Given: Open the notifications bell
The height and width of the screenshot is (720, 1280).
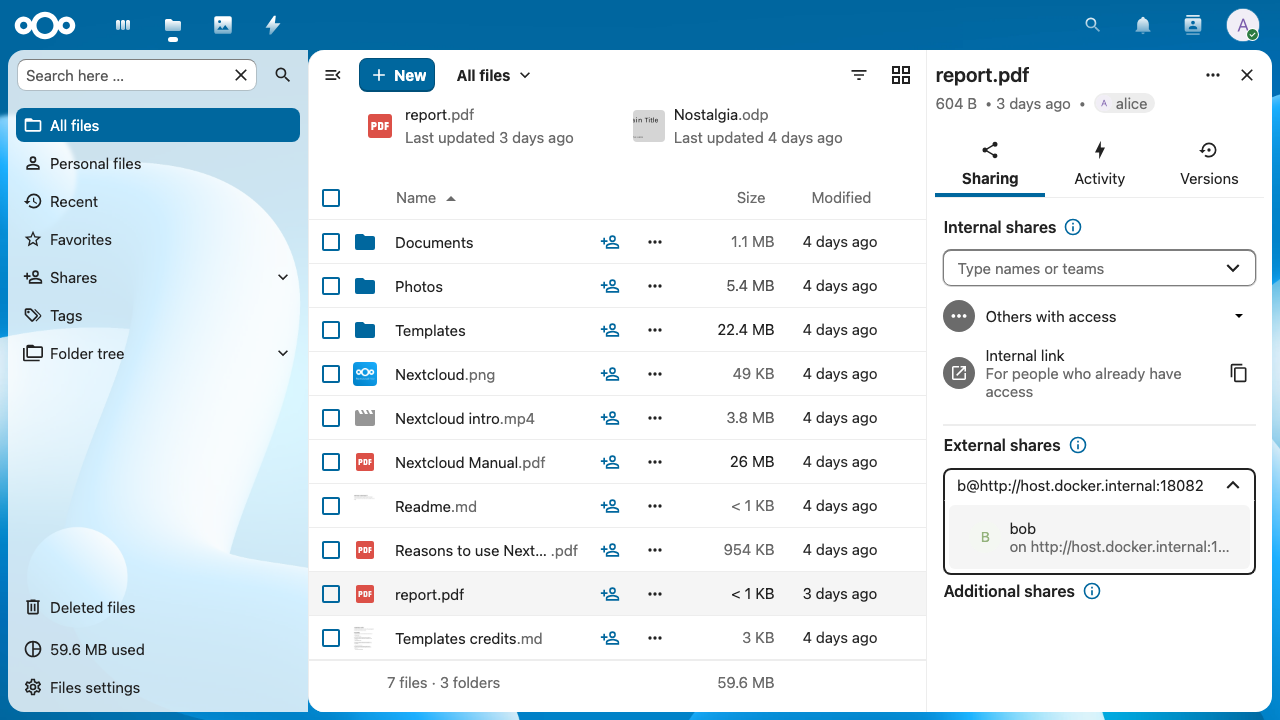Looking at the screenshot, I should tap(1143, 25).
